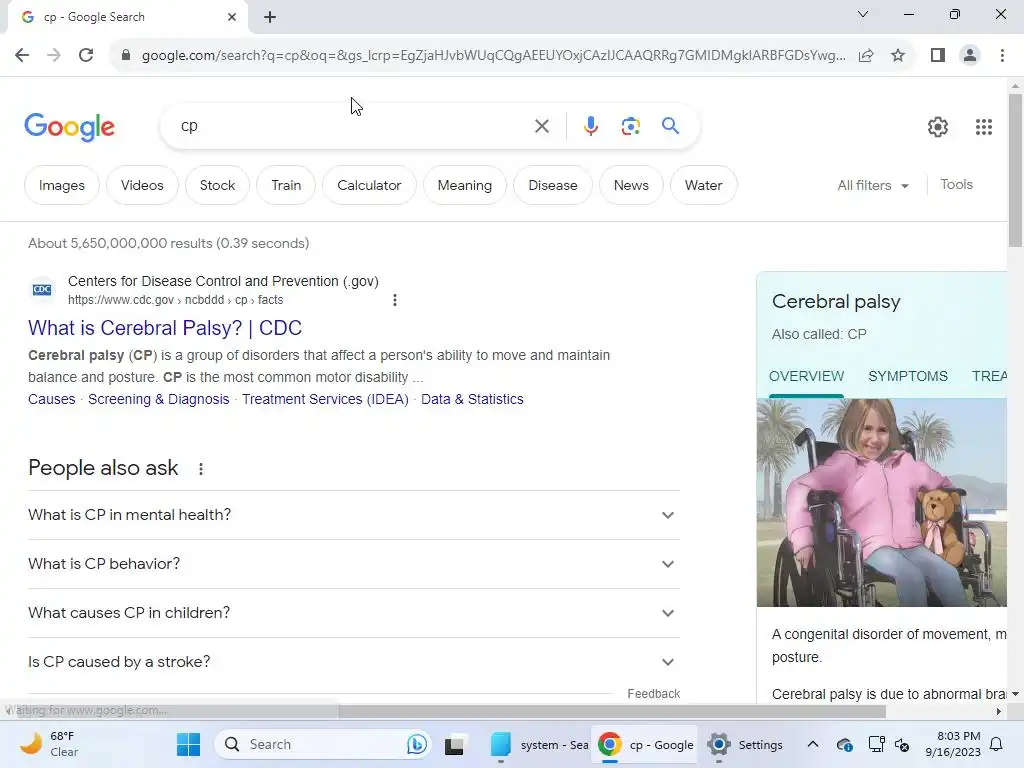Open a new tab with plus button
This screenshot has height=768, width=1024.
270,17
